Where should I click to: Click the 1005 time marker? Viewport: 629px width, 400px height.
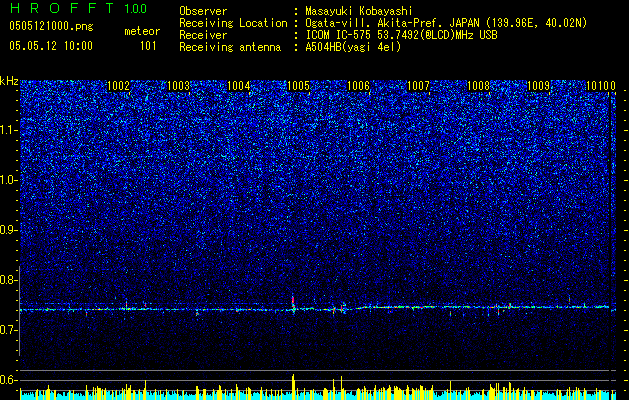[x=299, y=86]
